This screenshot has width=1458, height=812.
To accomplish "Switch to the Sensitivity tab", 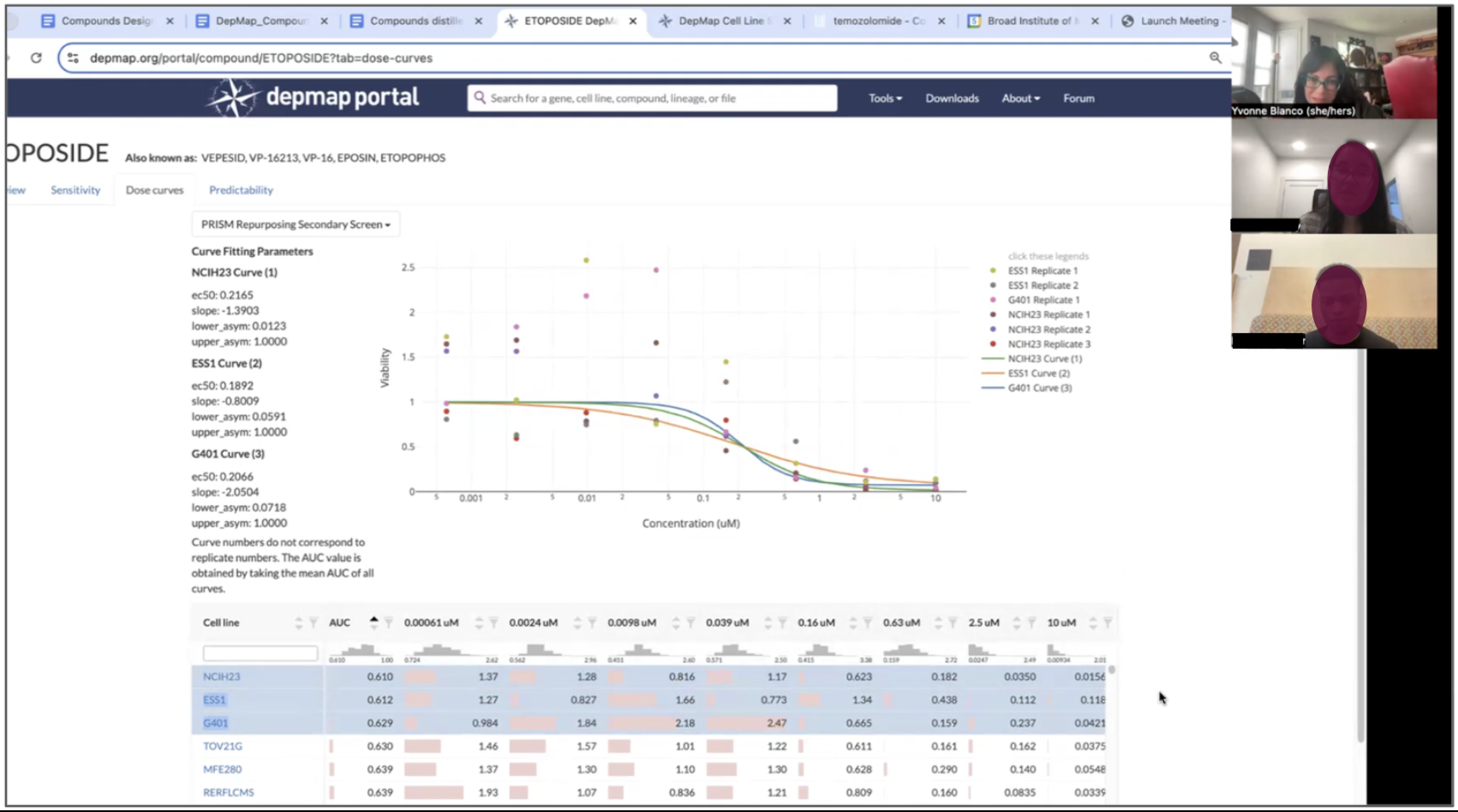I will [x=75, y=190].
